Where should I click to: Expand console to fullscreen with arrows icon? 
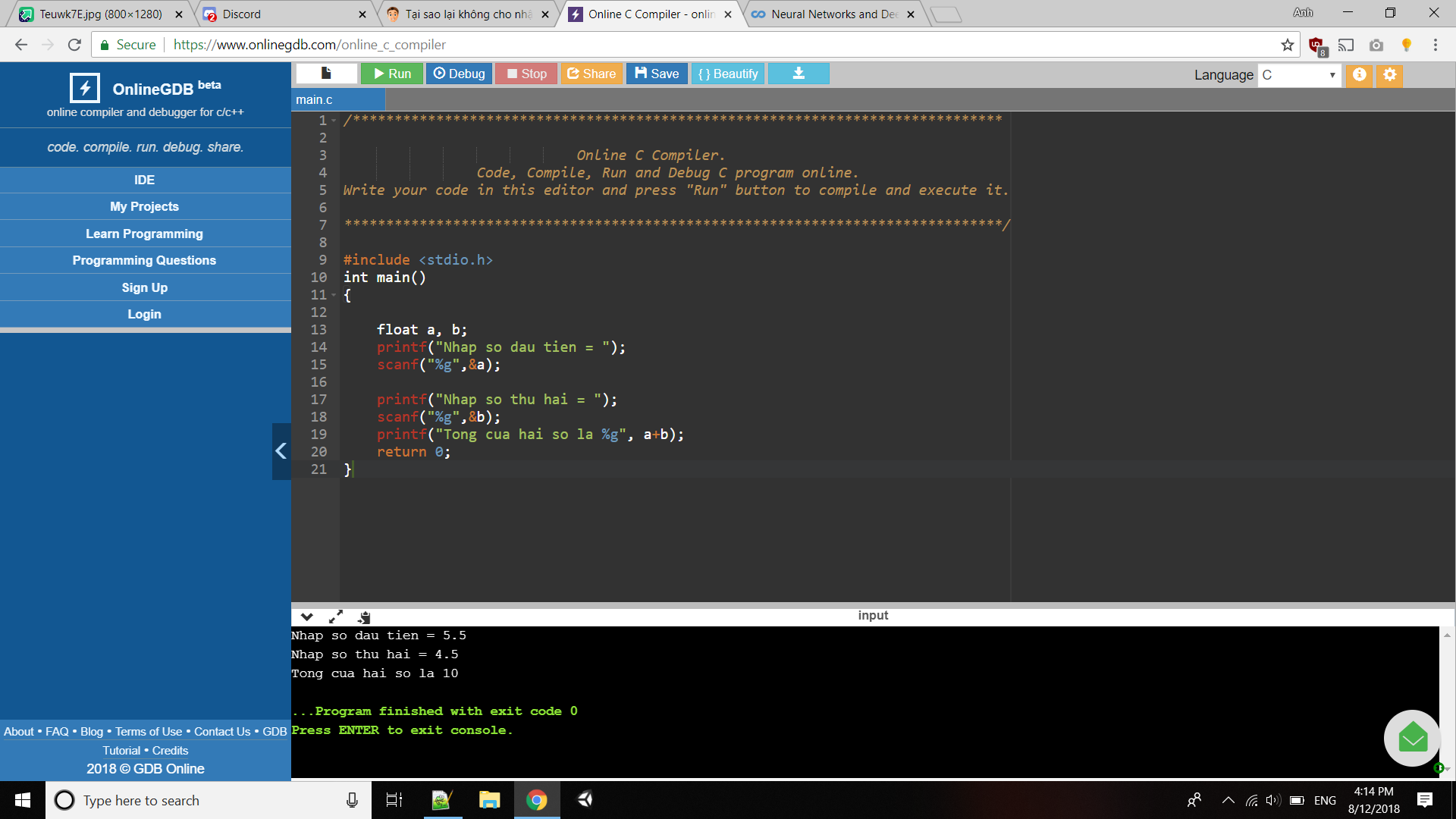click(335, 617)
